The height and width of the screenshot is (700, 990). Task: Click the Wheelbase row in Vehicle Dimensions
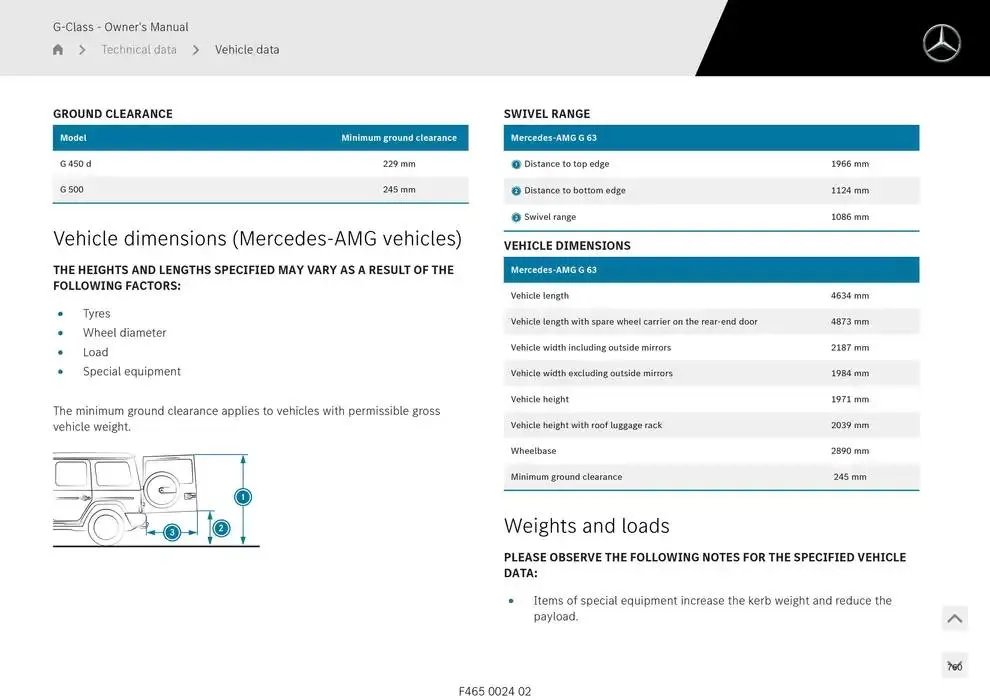click(710, 451)
